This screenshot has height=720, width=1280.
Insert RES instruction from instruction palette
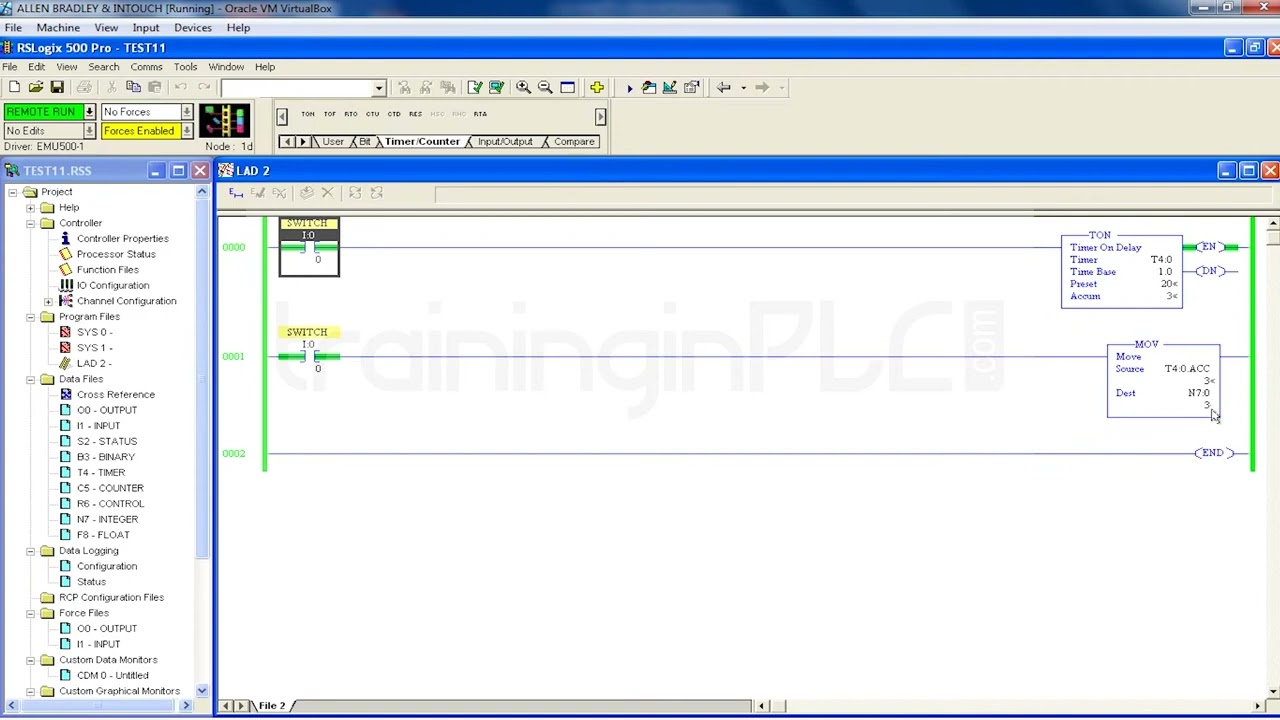(x=415, y=114)
